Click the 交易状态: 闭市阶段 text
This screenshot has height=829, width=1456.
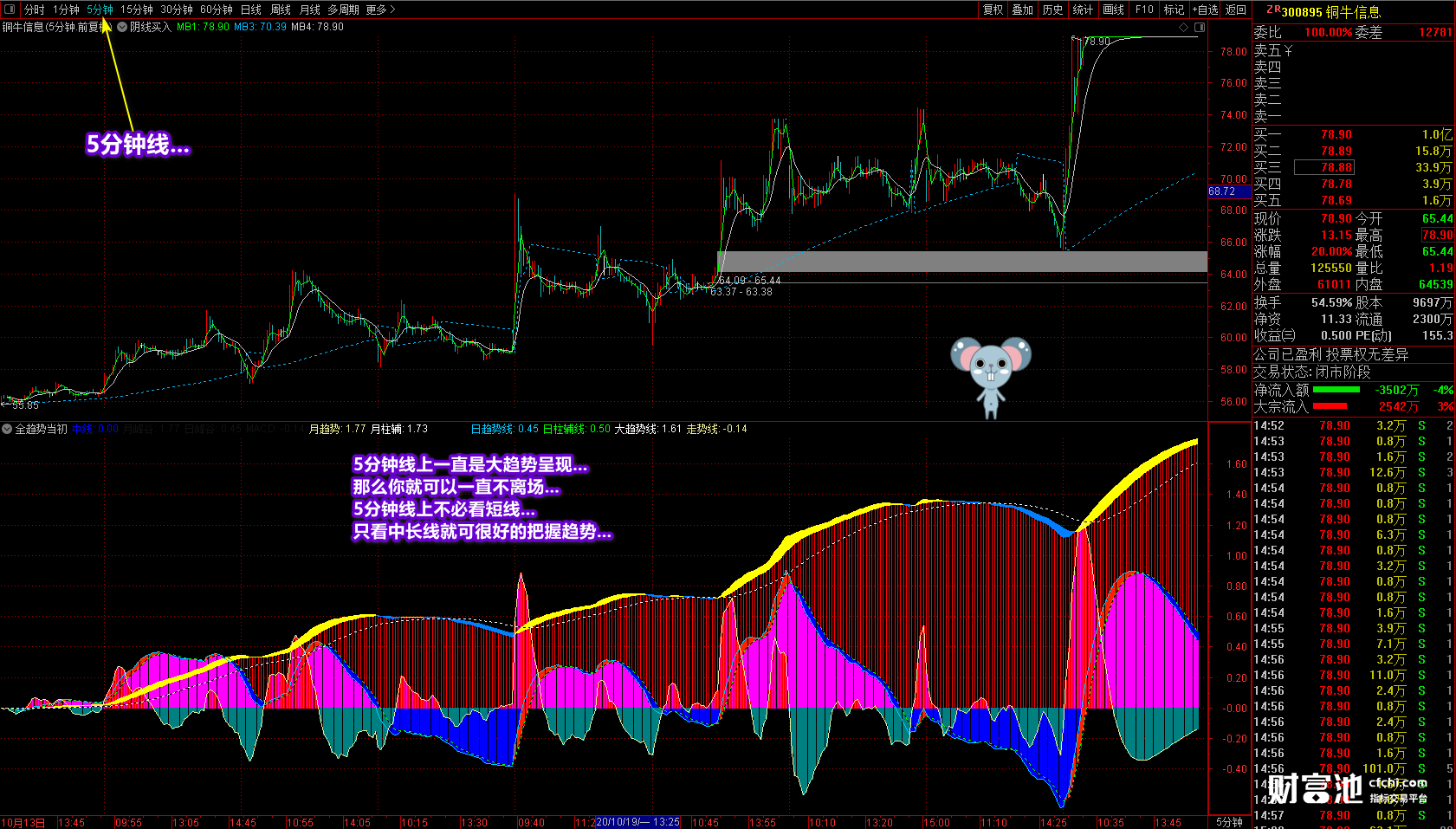coord(1311,372)
